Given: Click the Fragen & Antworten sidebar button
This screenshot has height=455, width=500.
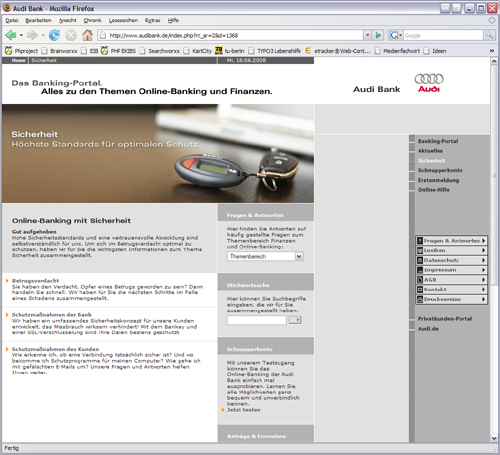Looking at the screenshot, I should coord(452,240).
